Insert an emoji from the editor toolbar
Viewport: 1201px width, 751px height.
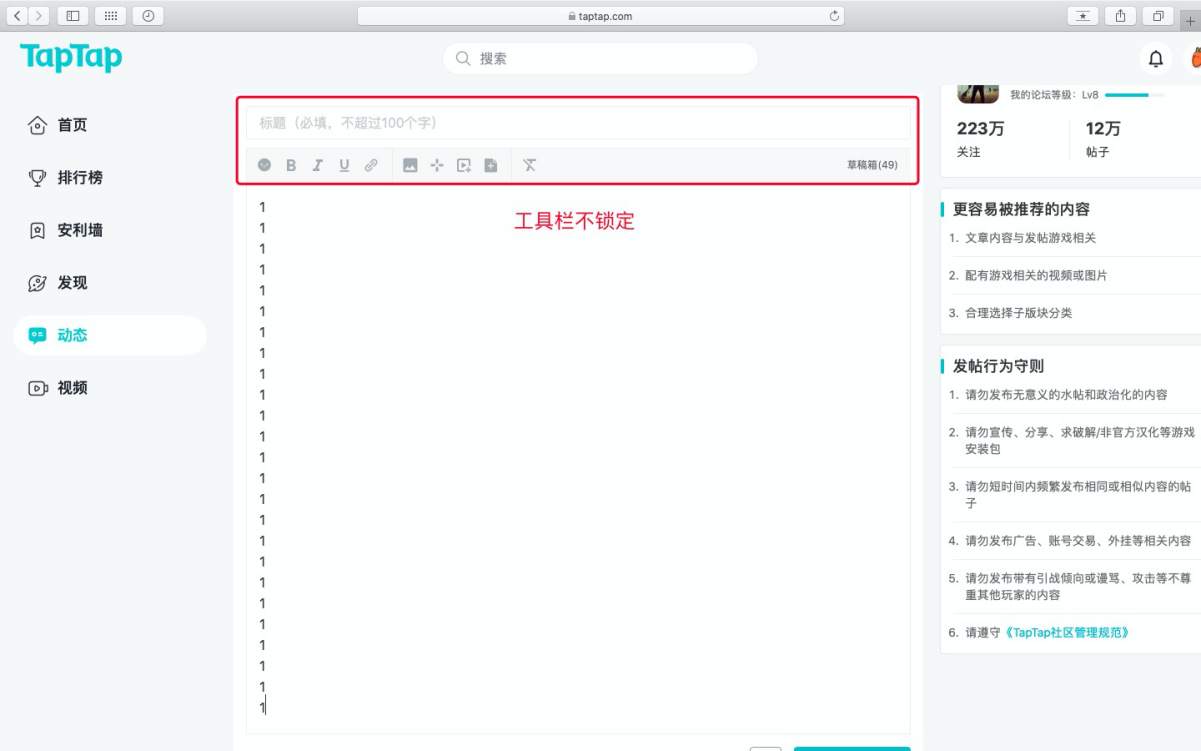click(x=264, y=165)
